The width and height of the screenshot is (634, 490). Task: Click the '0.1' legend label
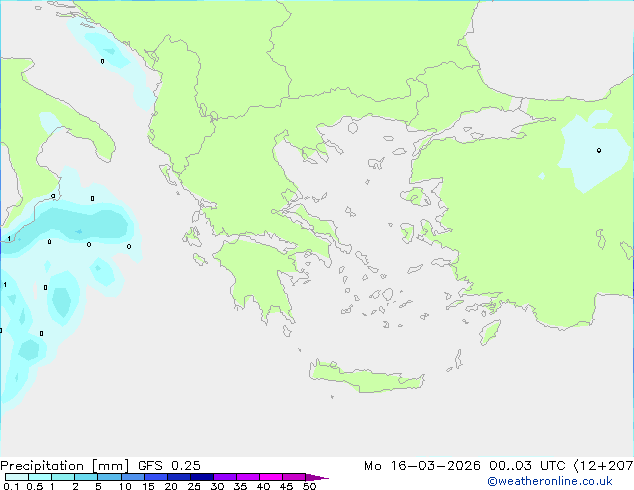pyautogui.click(x=11, y=486)
